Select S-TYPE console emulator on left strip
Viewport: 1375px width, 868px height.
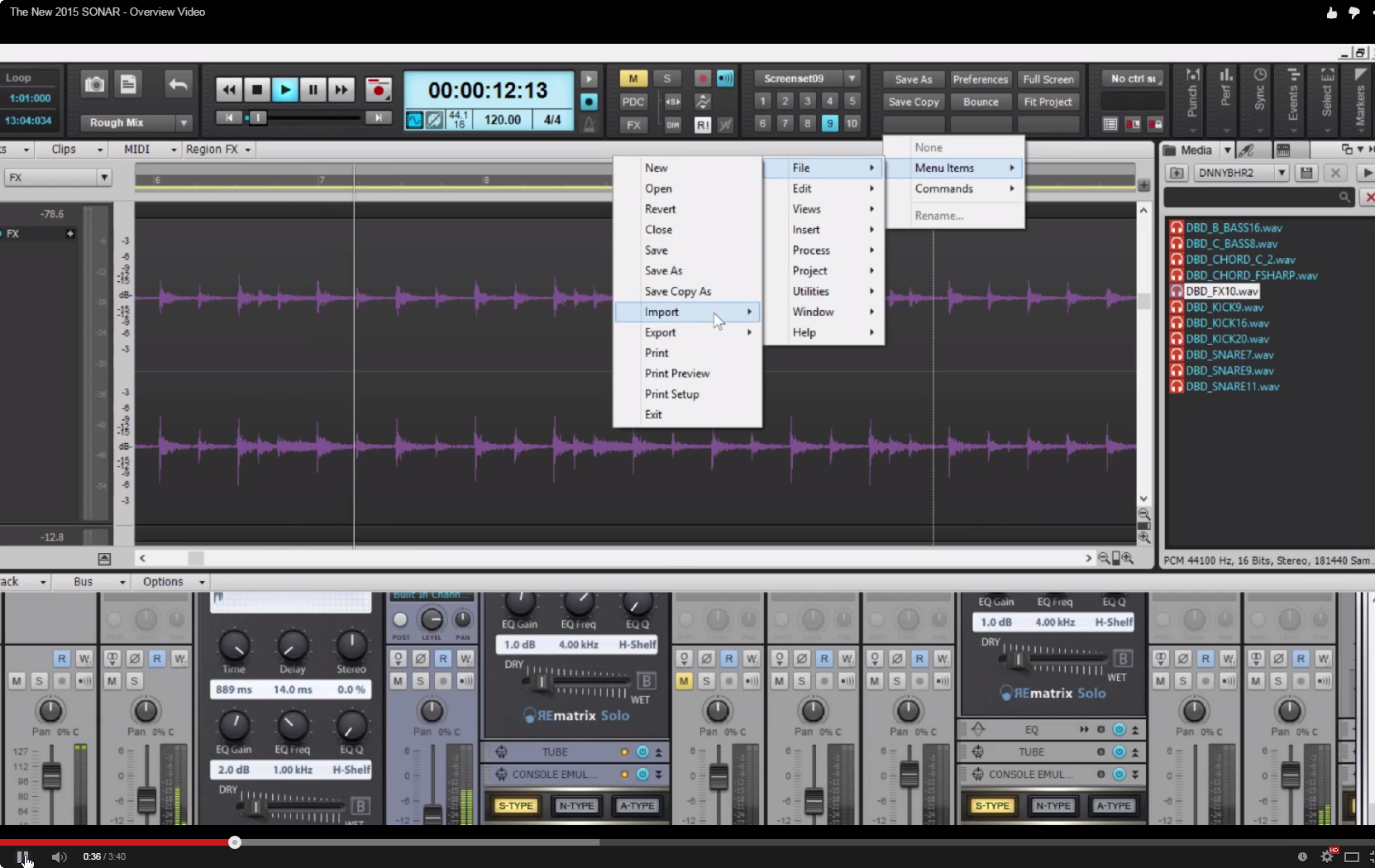click(516, 805)
